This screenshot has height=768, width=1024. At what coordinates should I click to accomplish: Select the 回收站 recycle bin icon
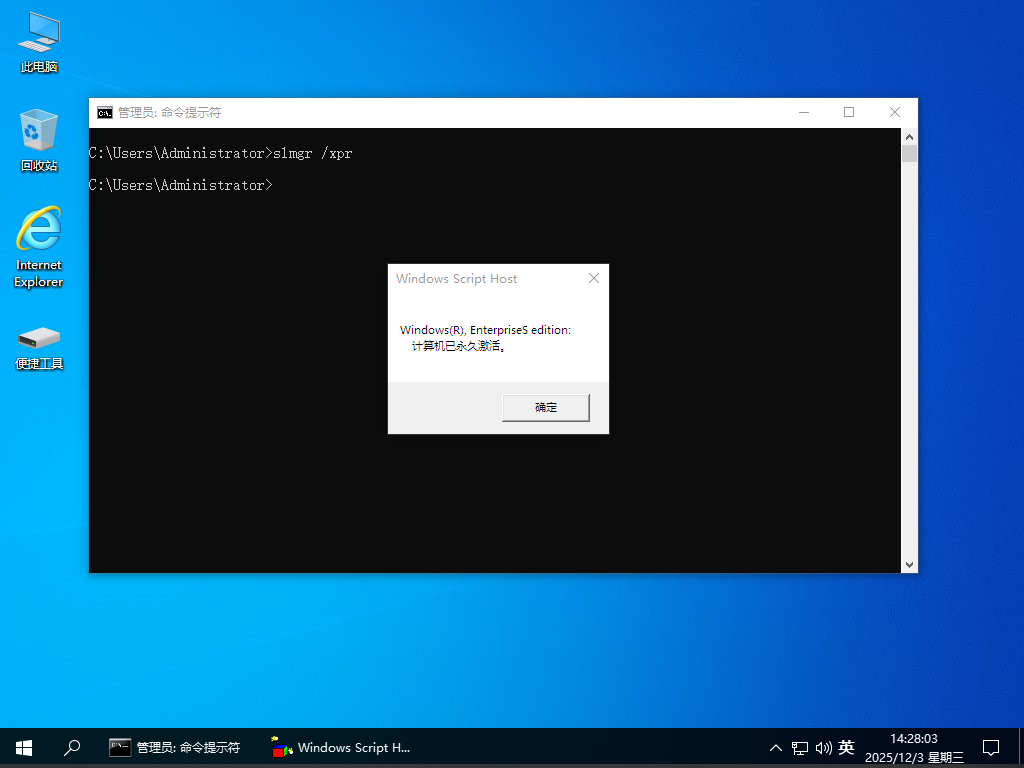click(x=39, y=140)
